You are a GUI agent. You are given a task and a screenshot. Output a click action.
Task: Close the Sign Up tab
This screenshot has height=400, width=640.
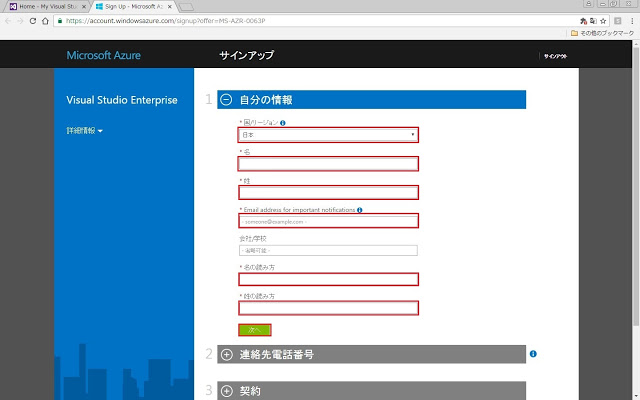coord(170,7)
